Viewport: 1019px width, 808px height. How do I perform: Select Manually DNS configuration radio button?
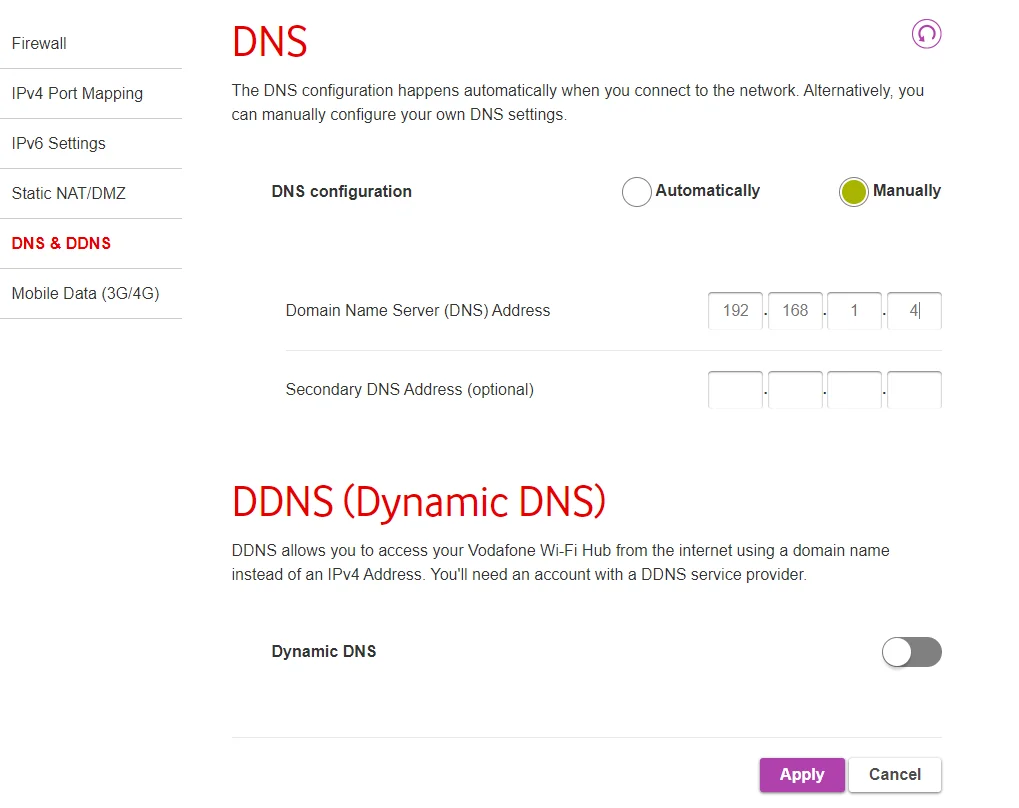point(853,192)
